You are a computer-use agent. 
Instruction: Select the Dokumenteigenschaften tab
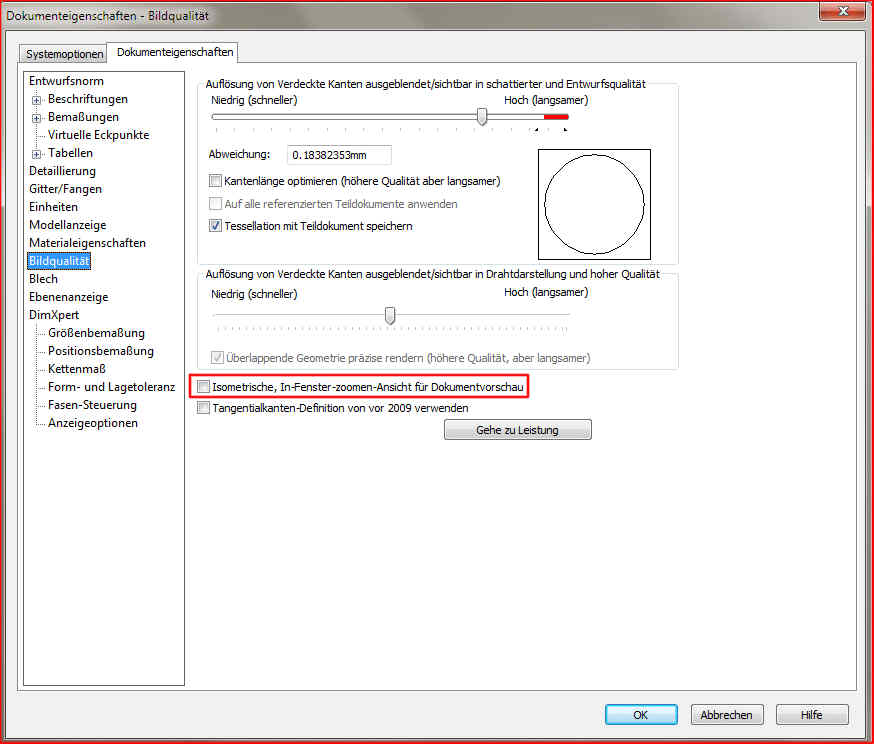point(174,52)
